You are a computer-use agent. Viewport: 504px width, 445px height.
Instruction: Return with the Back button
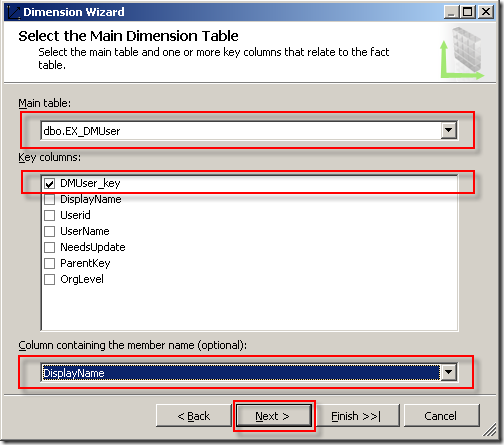click(194, 416)
